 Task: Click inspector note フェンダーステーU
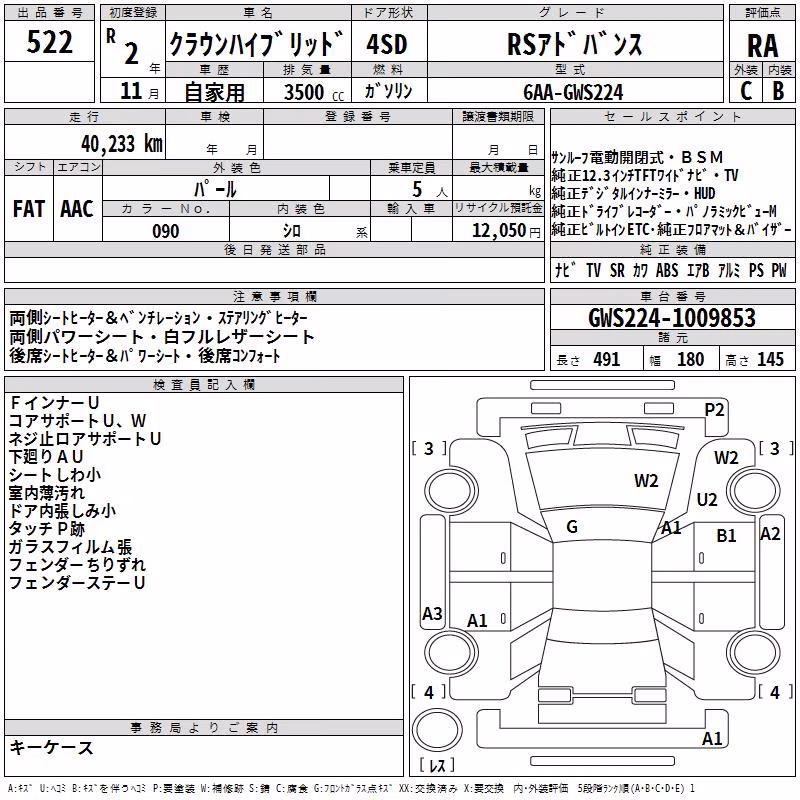[x=77, y=583]
